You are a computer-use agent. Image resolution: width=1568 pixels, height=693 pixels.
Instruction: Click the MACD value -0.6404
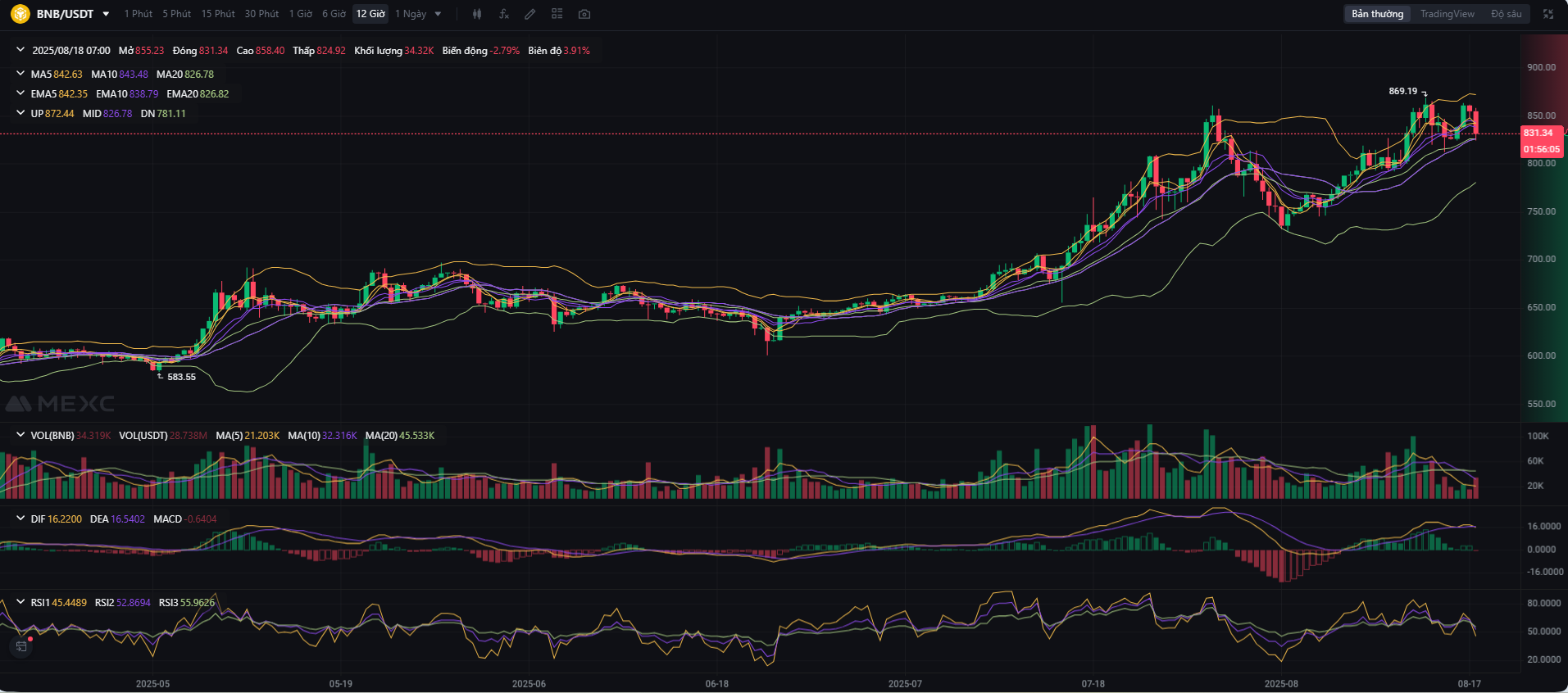click(x=201, y=519)
